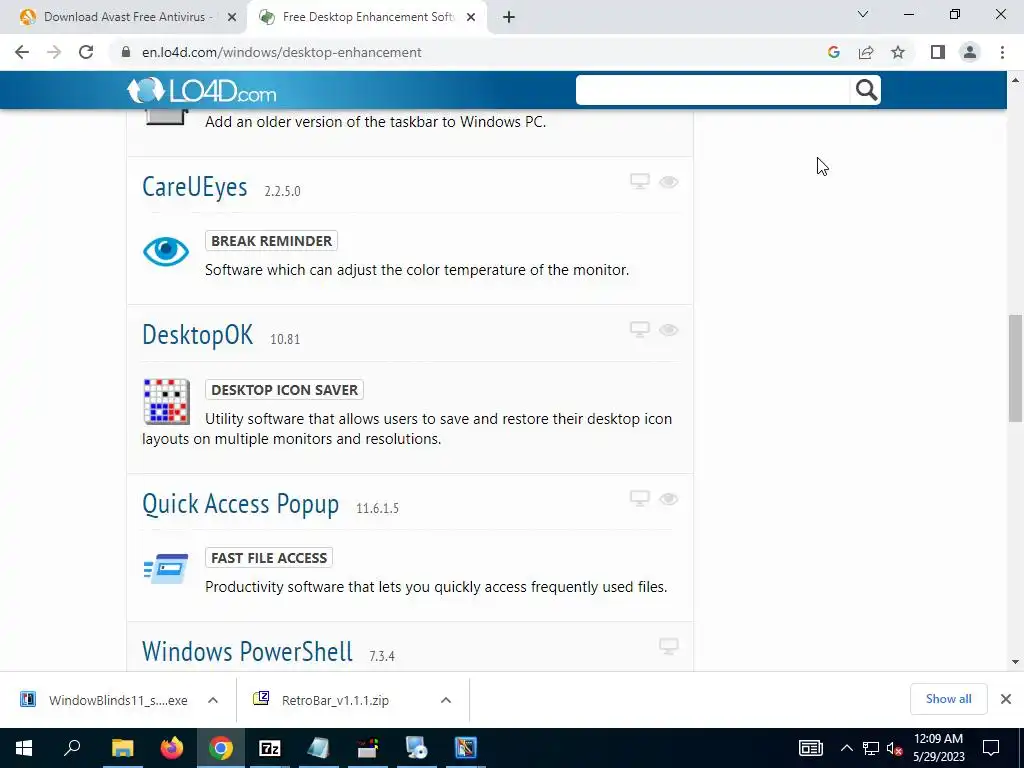The width and height of the screenshot is (1024, 768).
Task: View site information padlock icon
Action: coord(126,52)
